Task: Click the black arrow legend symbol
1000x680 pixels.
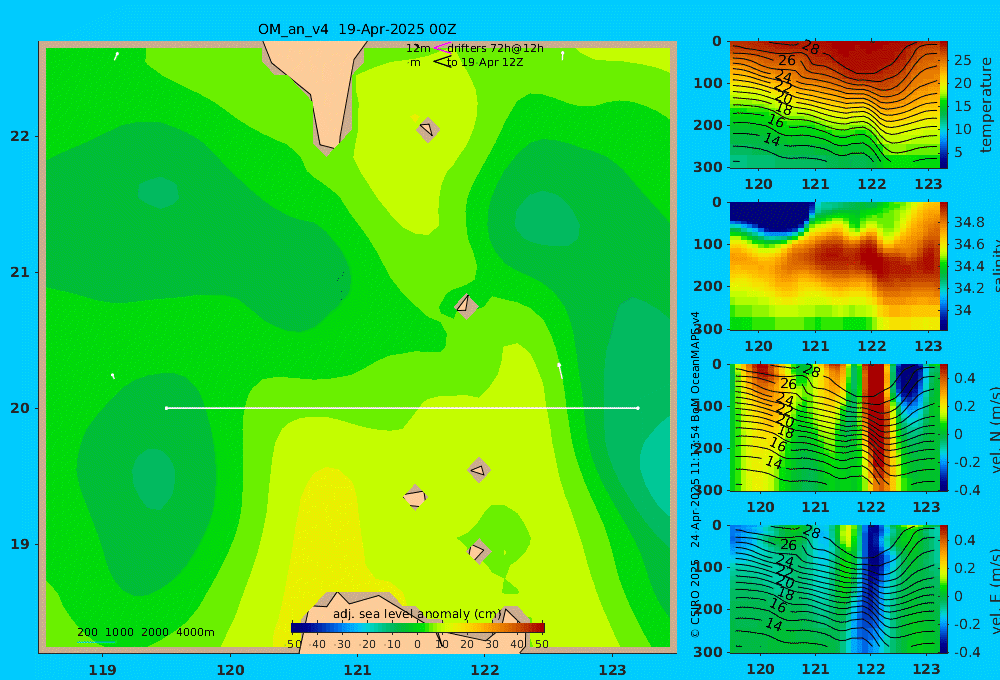Action: click(442, 62)
